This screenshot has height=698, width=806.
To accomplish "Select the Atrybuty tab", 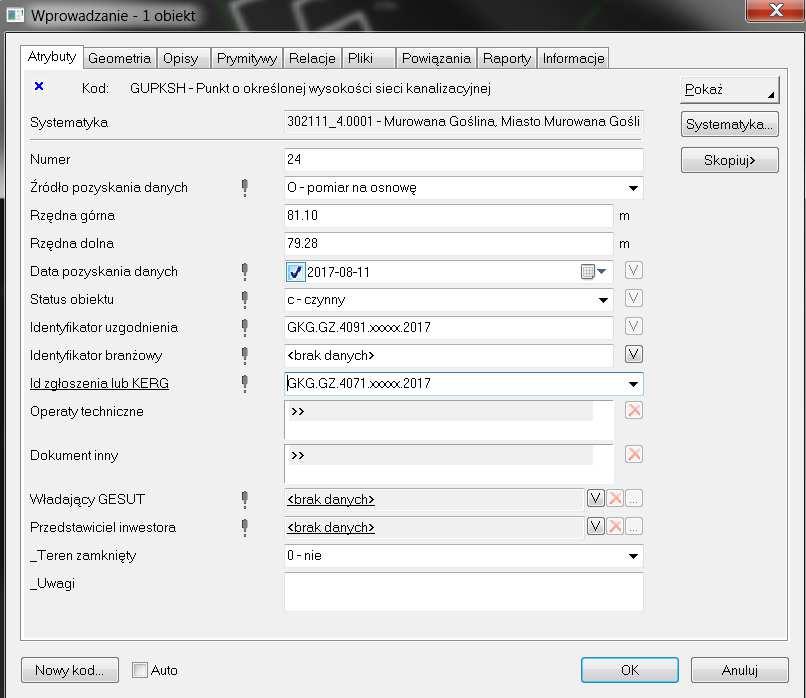I will click(x=52, y=57).
